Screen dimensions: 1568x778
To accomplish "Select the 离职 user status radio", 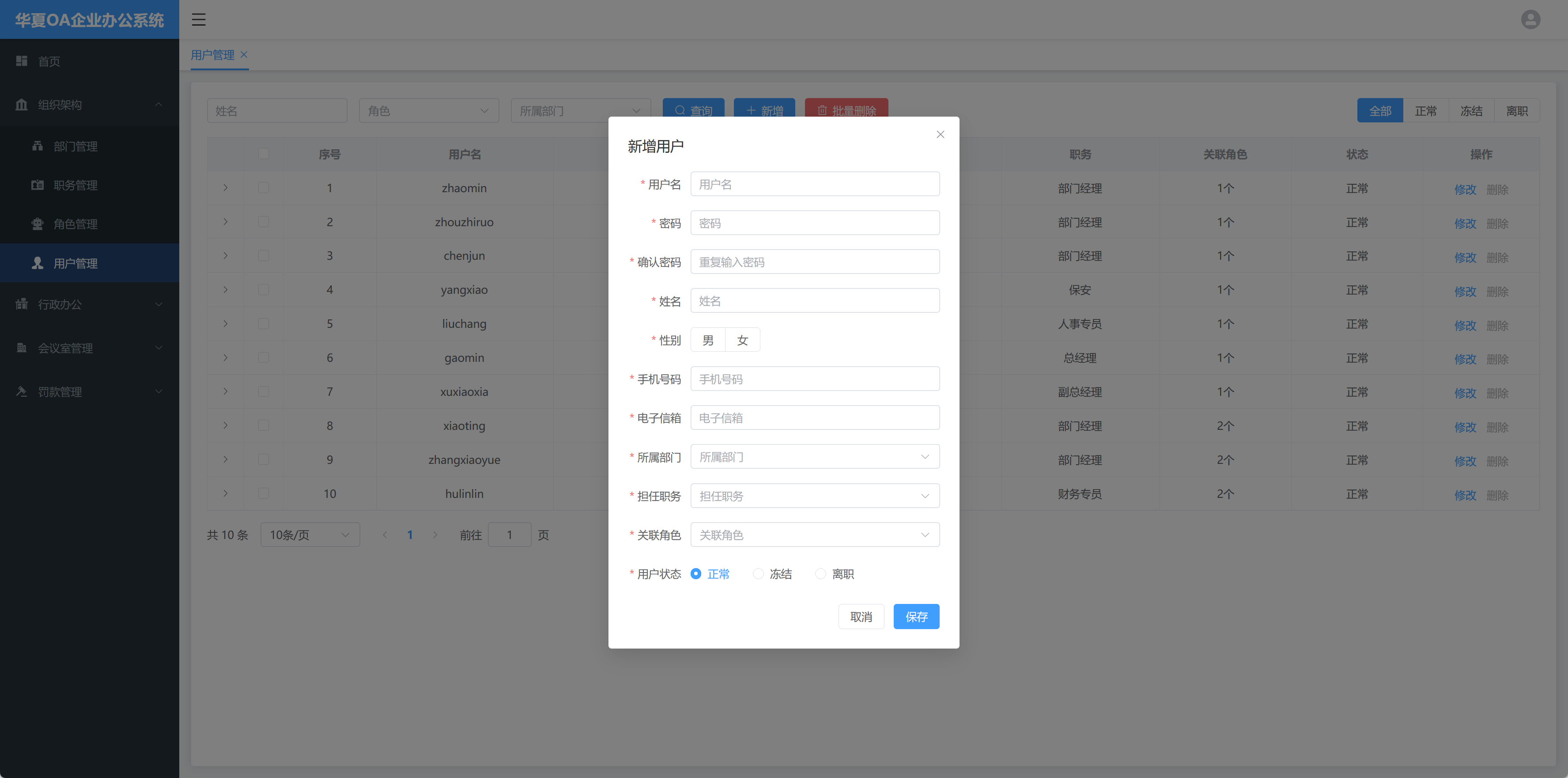I will tap(820, 574).
